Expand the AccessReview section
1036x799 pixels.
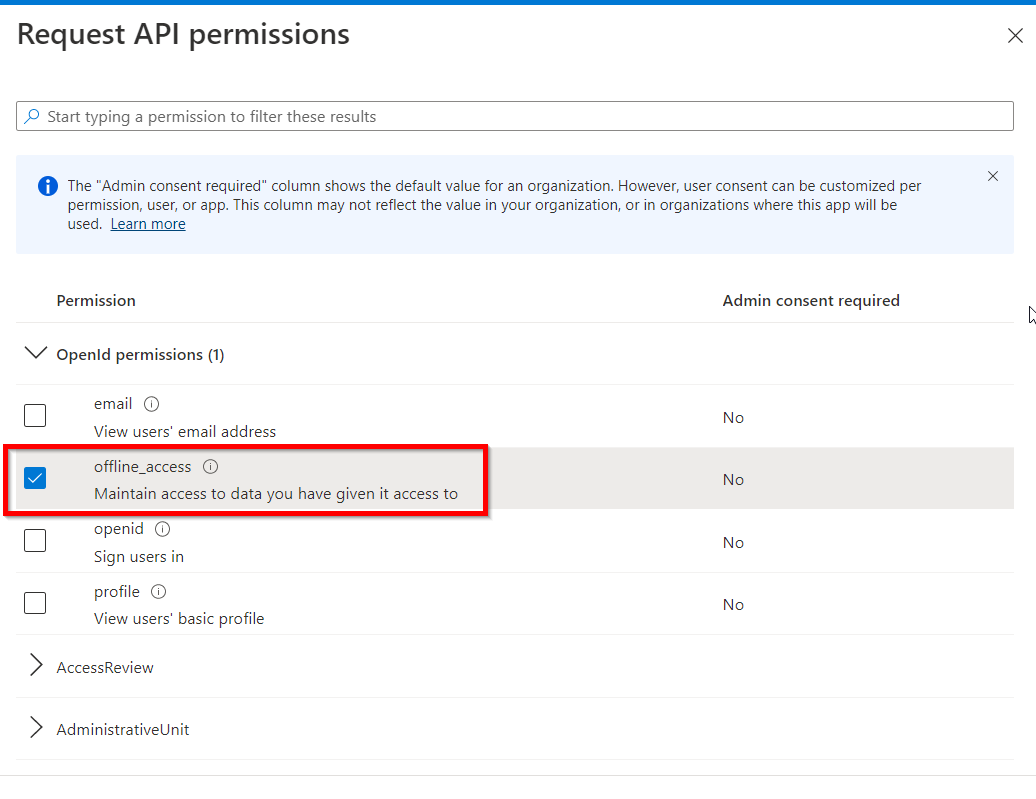(x=36, y=666)
